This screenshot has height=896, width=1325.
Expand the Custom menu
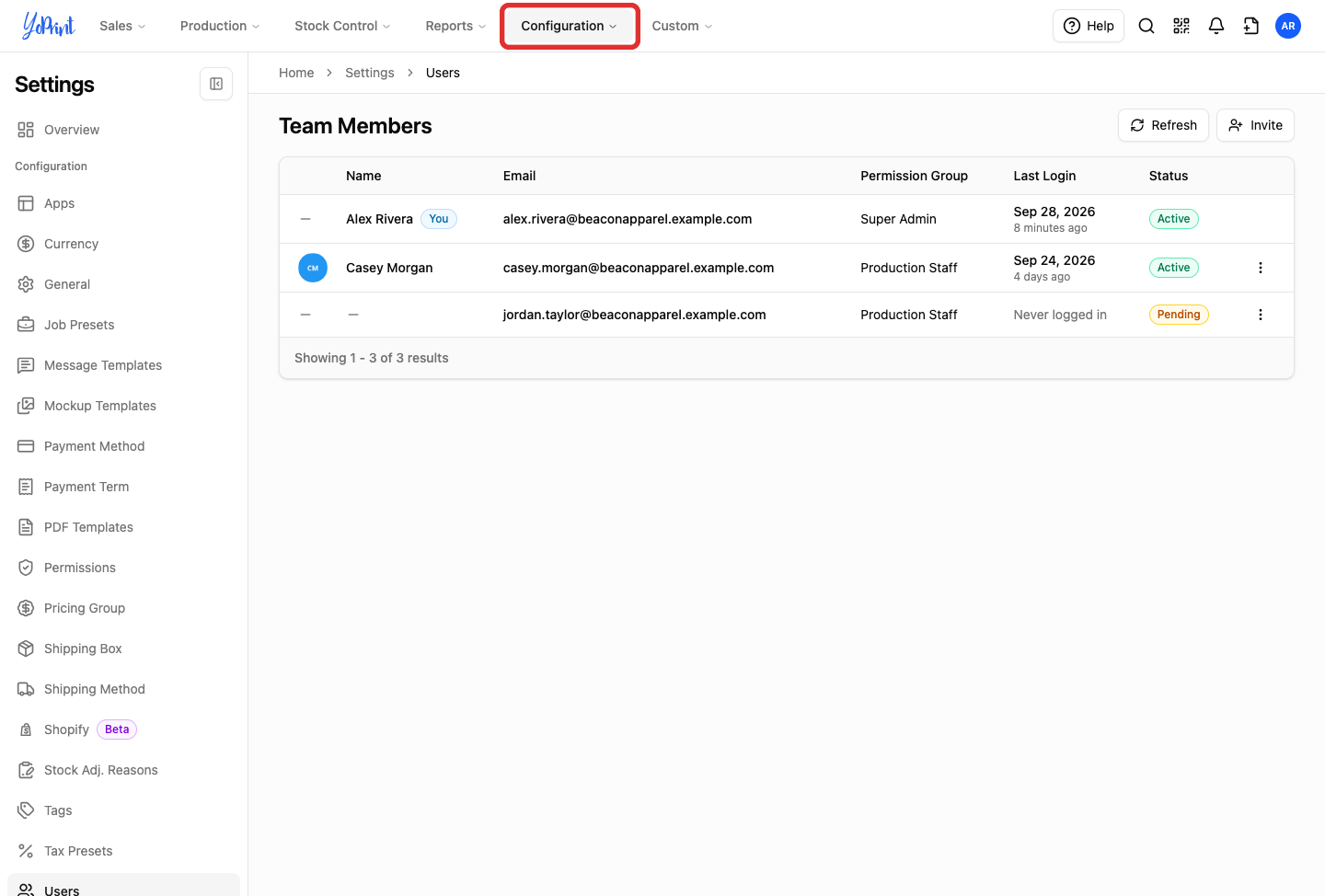[682, 26]
